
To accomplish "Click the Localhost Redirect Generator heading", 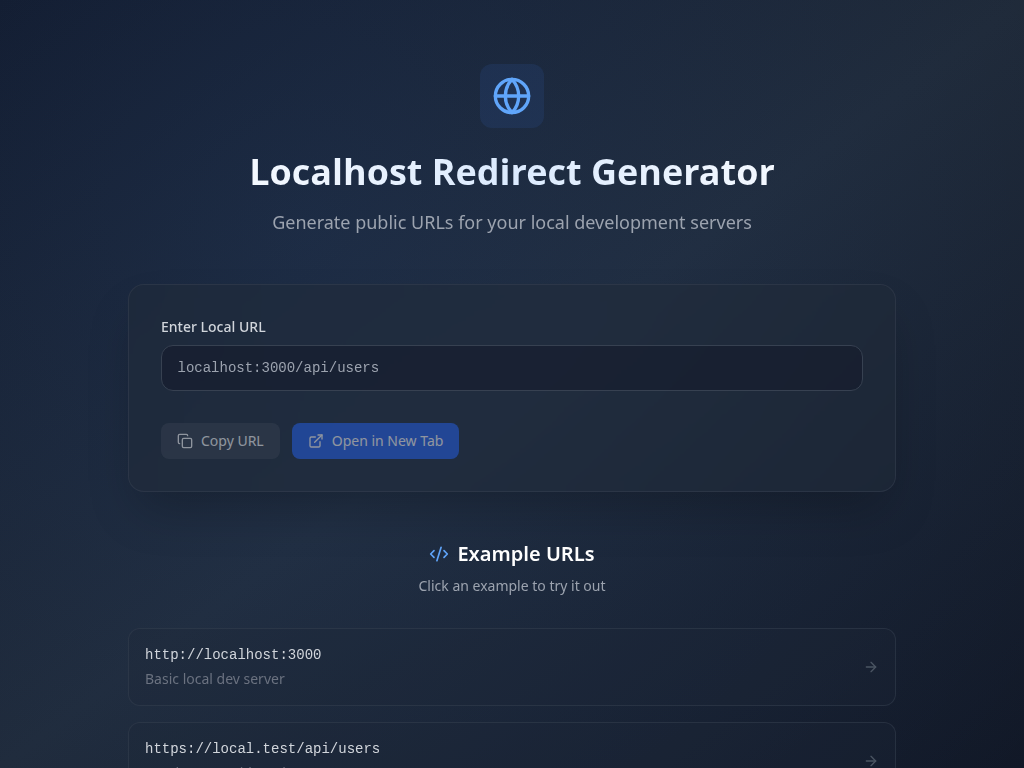I will [512, 172].
